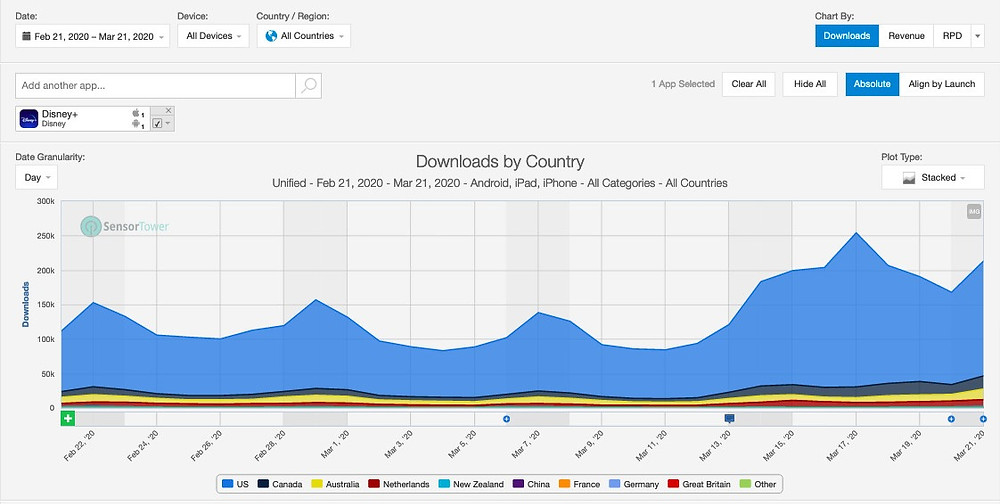The width and height of the screenshot is (1000, 504).
Task: Click Hide All button
Action: pyautogui.click(x=810, y=84)
